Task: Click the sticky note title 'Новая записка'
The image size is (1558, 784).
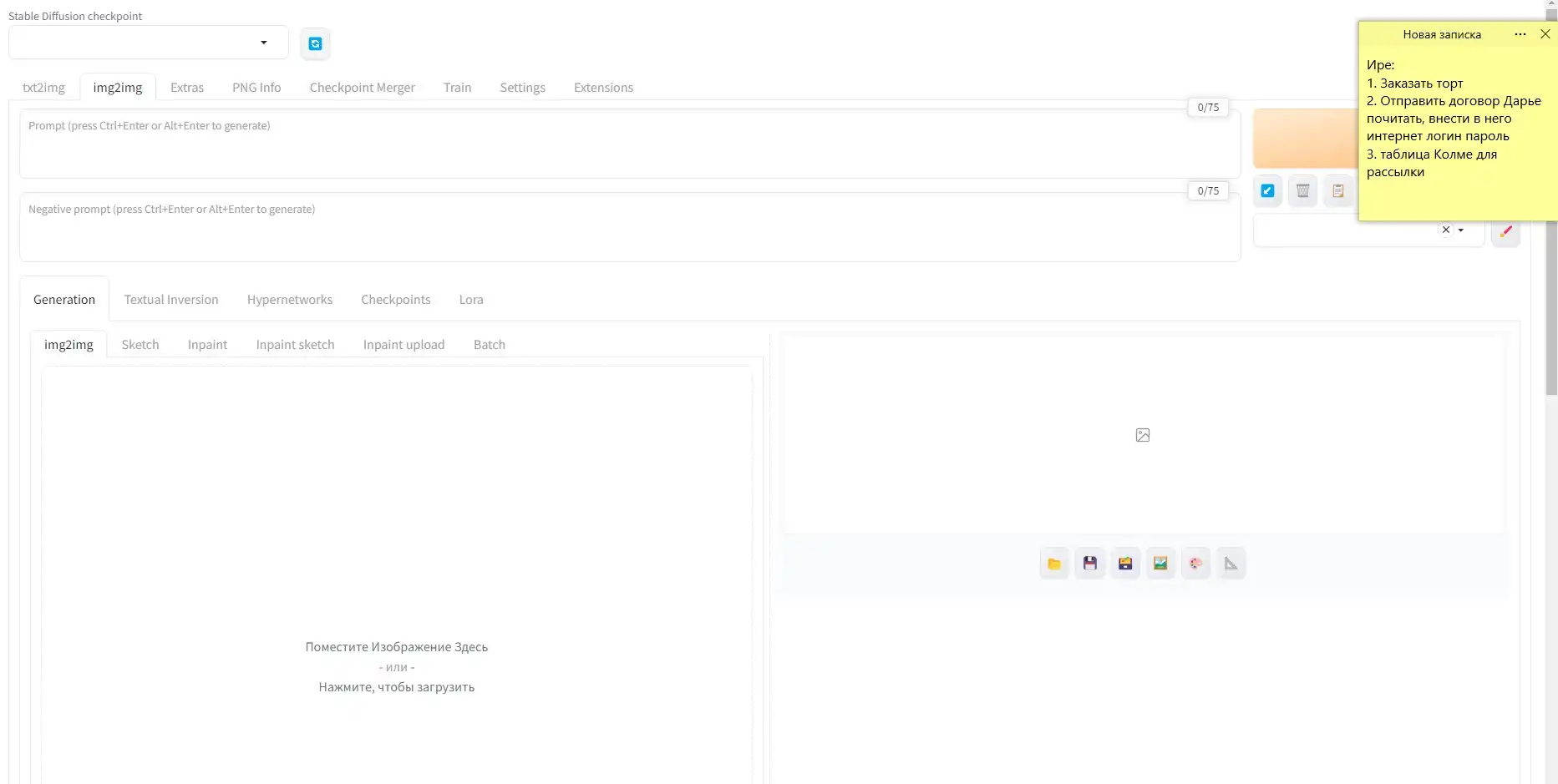Action: (1442, 34)
